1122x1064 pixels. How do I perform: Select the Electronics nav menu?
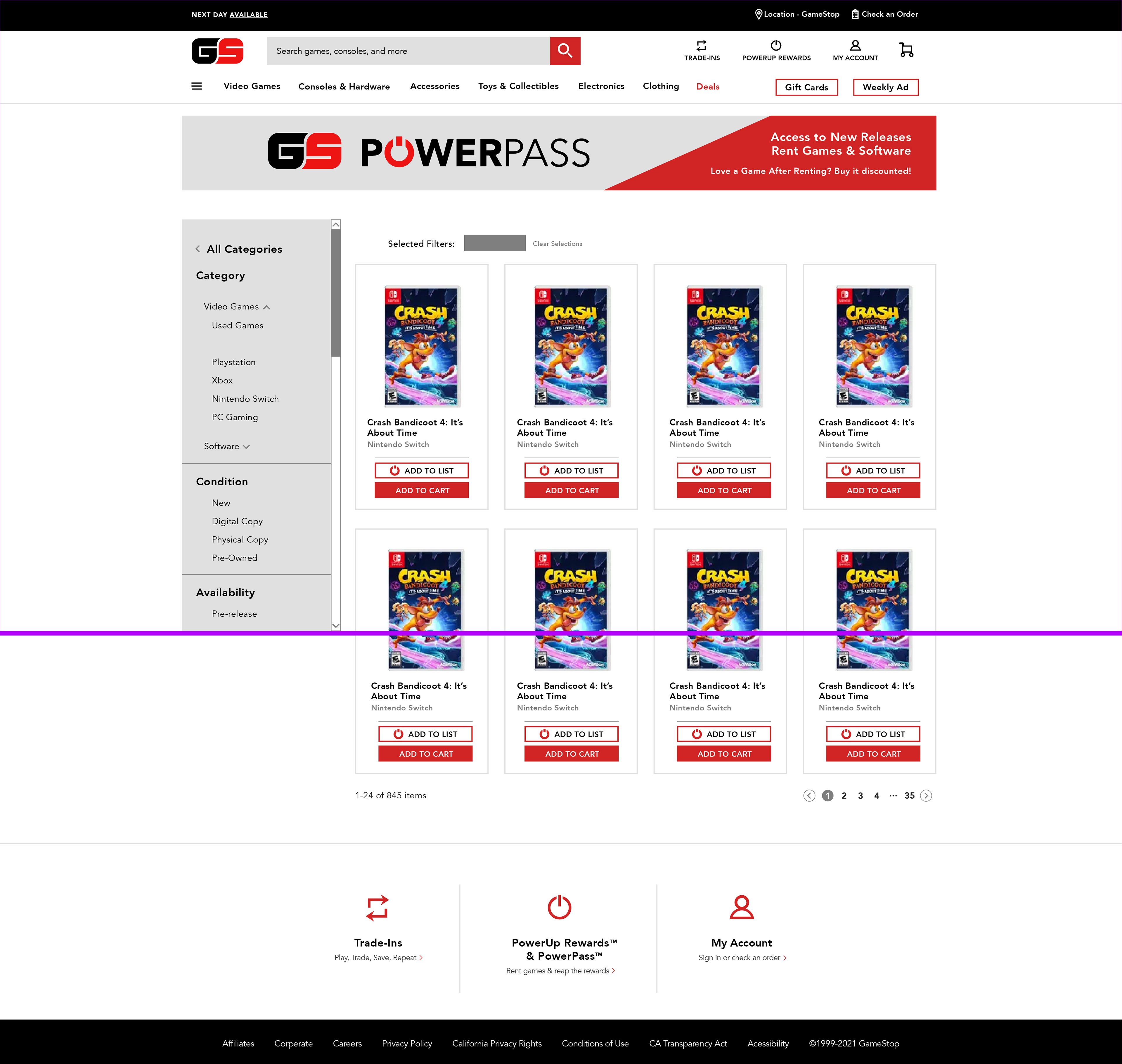tap(601, 86)
